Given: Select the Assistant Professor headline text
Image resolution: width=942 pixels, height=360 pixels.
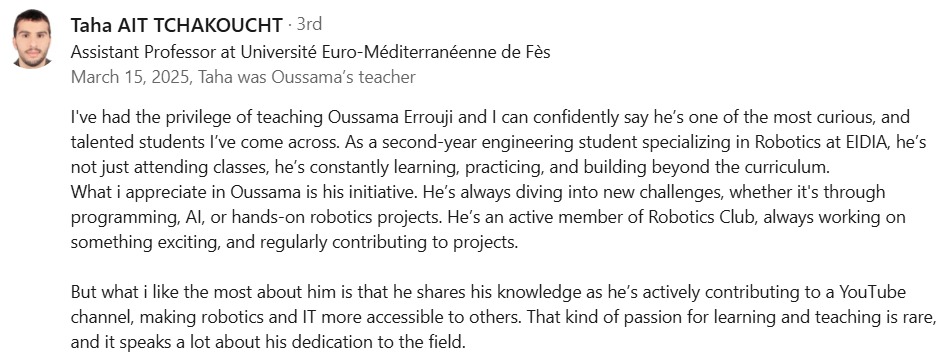Looking at the screenshot, I should (310, 52).
